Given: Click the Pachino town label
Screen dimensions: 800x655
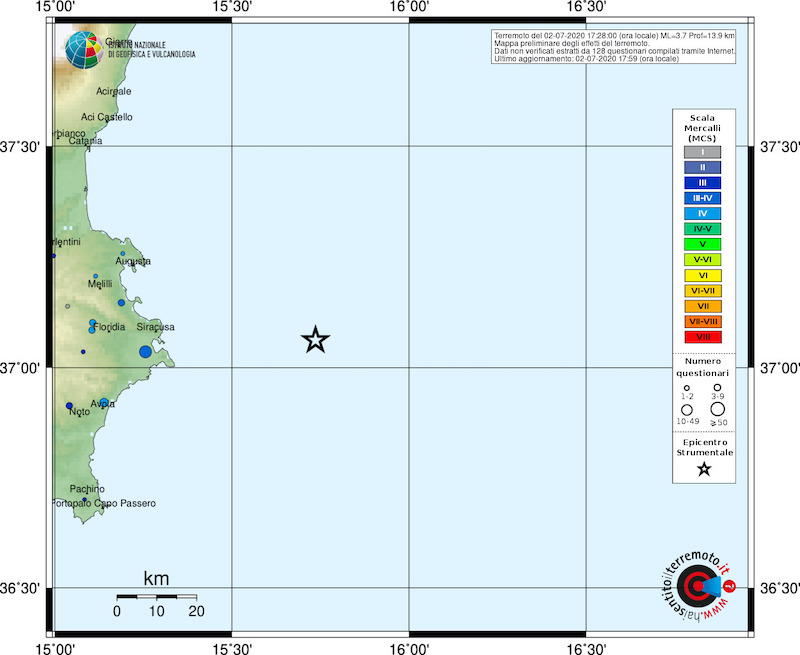Looking at the screenshot, I should [88, 488].
